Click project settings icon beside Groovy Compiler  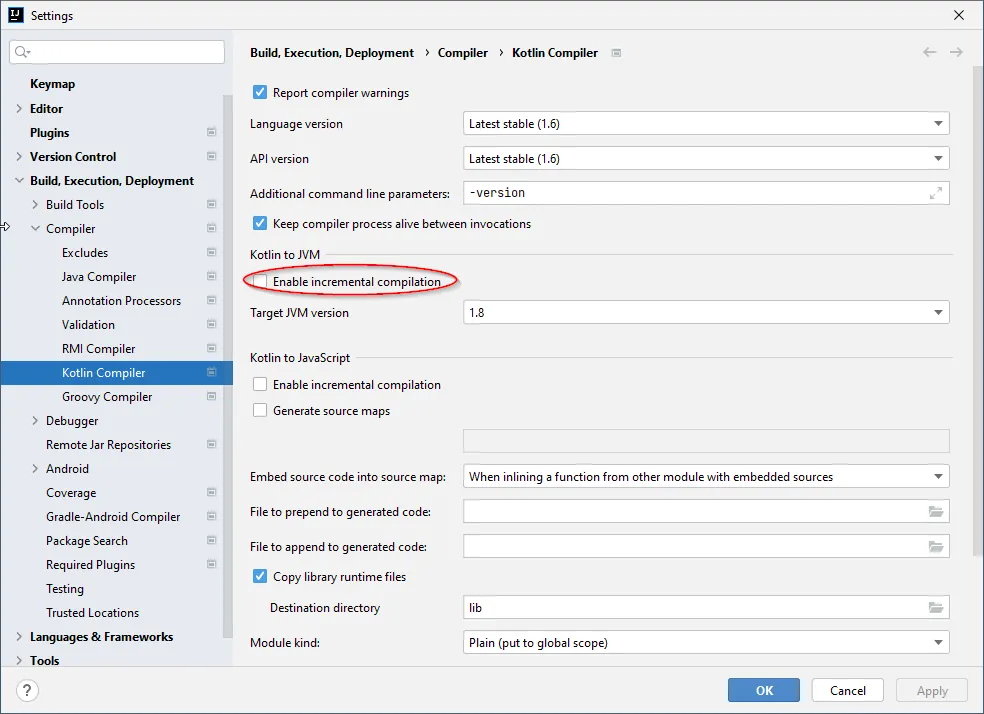click(x=211, y=396)
